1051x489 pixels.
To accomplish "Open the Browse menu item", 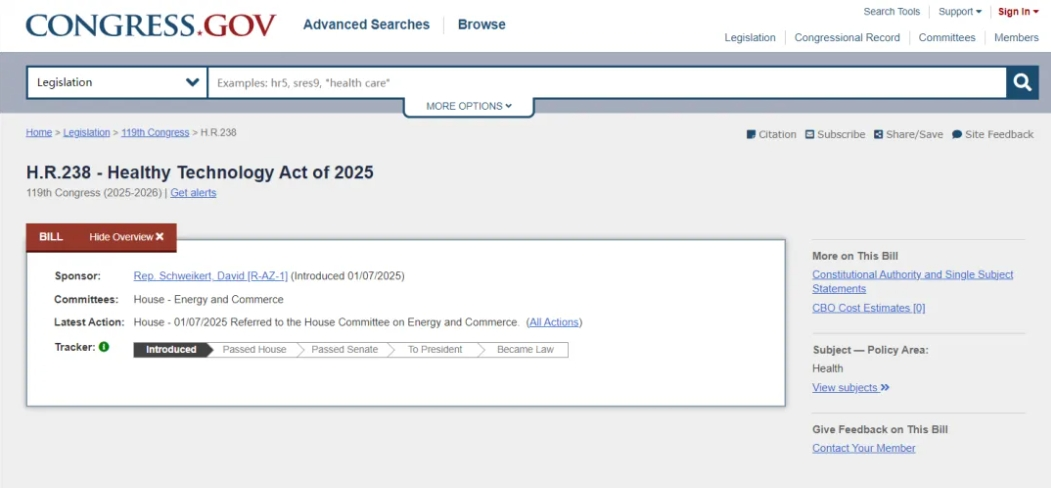I will (481, 25).
